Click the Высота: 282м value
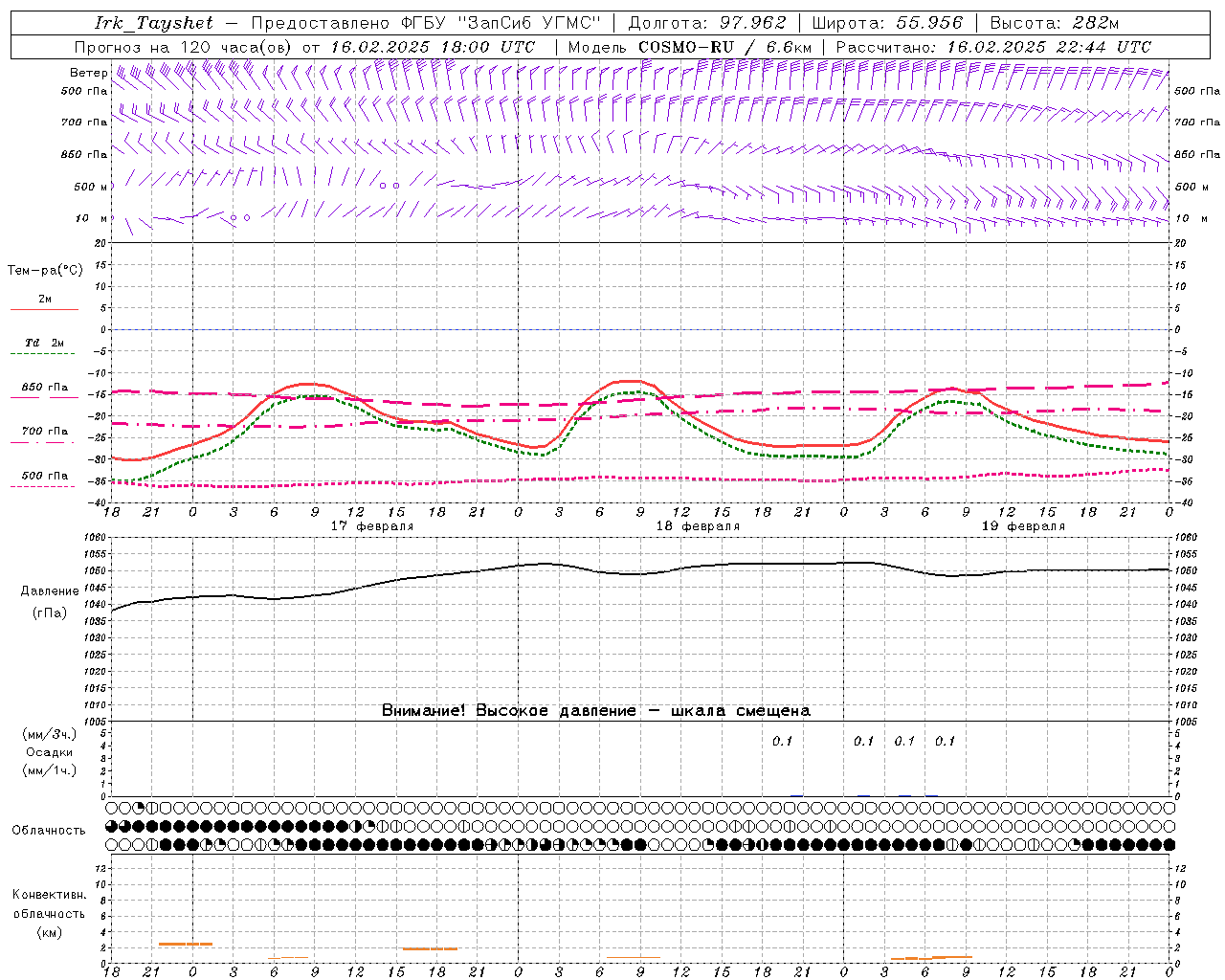Viewport: 1225px width, 980px height. (1055, 23)
